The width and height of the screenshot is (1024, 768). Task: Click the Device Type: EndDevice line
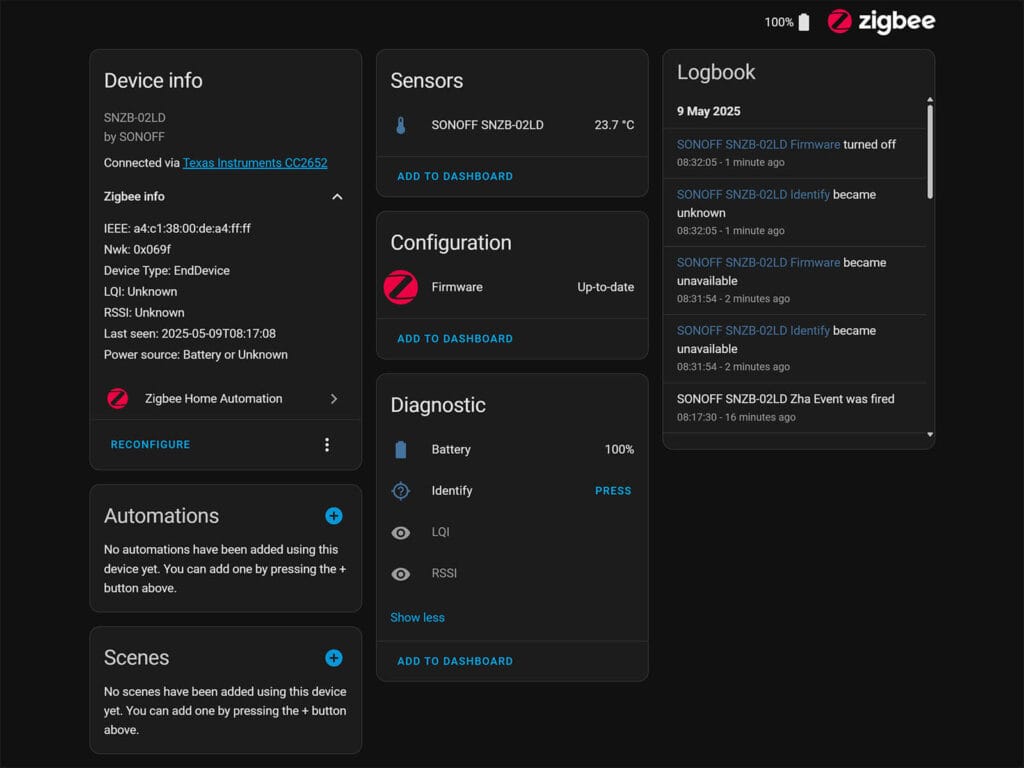click(167, 270)
